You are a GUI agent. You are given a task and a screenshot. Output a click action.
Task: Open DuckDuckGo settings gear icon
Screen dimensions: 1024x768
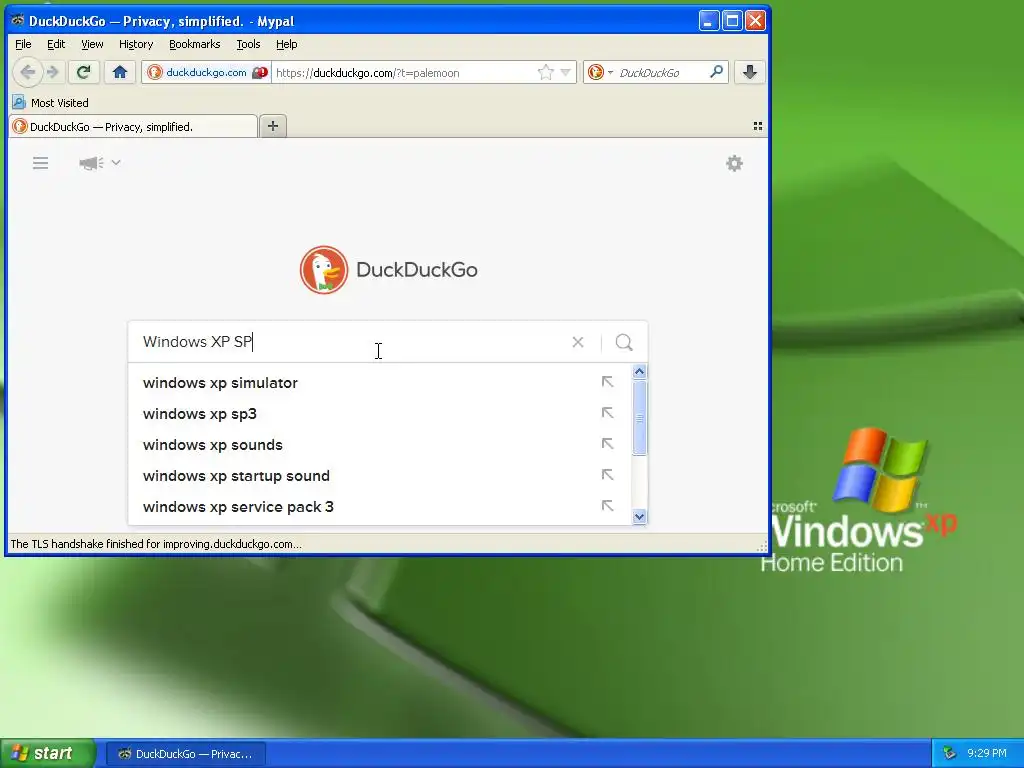[735, 163]
